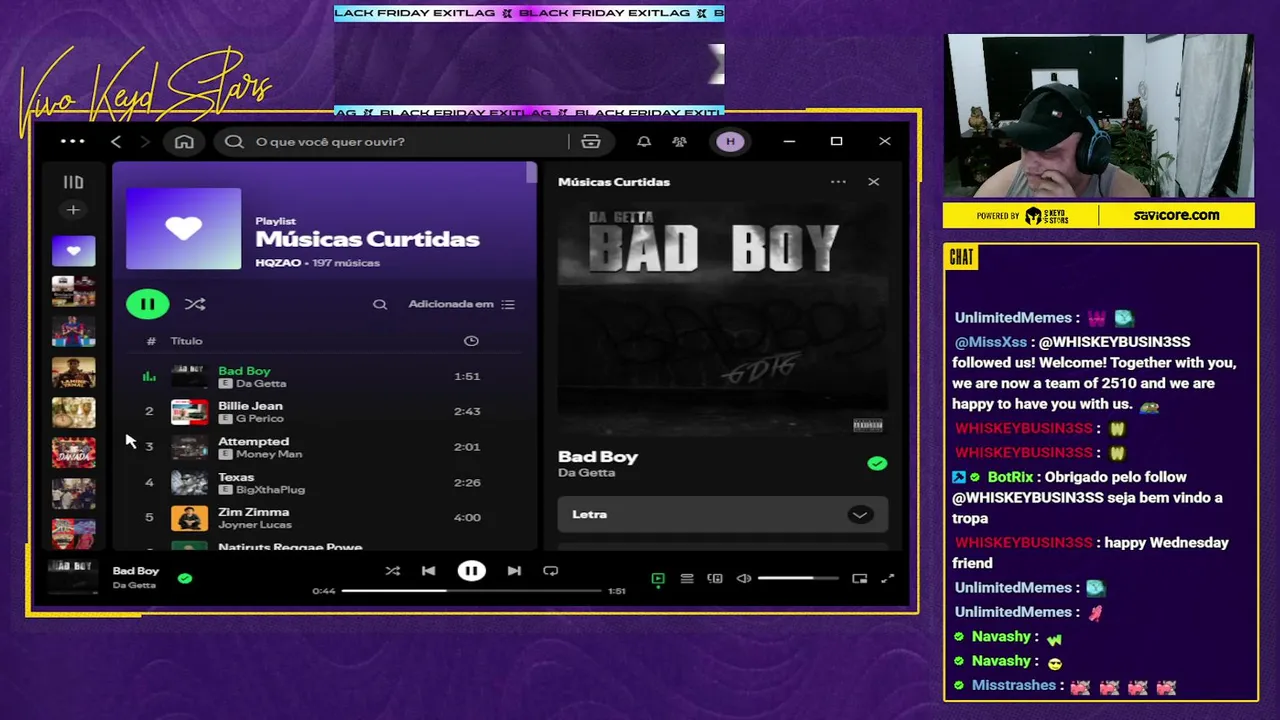The image size is (1280, 720).
Task: Skip to next track
Action: click(x=514, y=571)
